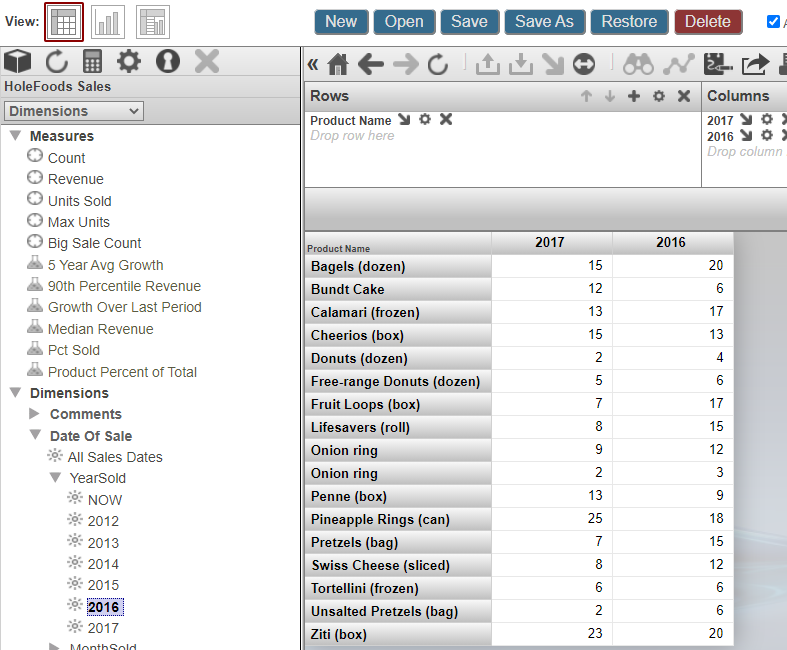Click the red Delete button
Viewport: 787px width, 650px height.
tap(708, 22)
